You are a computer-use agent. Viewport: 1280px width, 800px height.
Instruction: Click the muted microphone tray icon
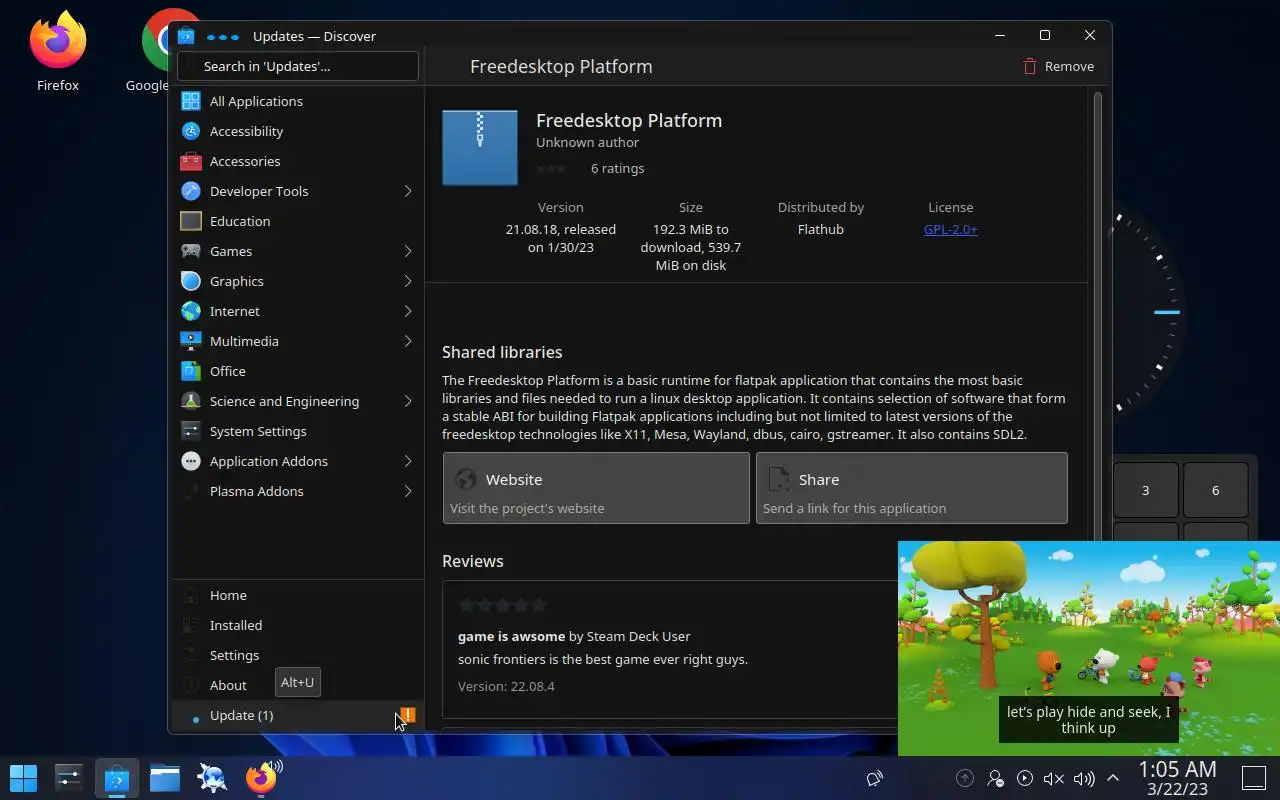point(1054,778)
